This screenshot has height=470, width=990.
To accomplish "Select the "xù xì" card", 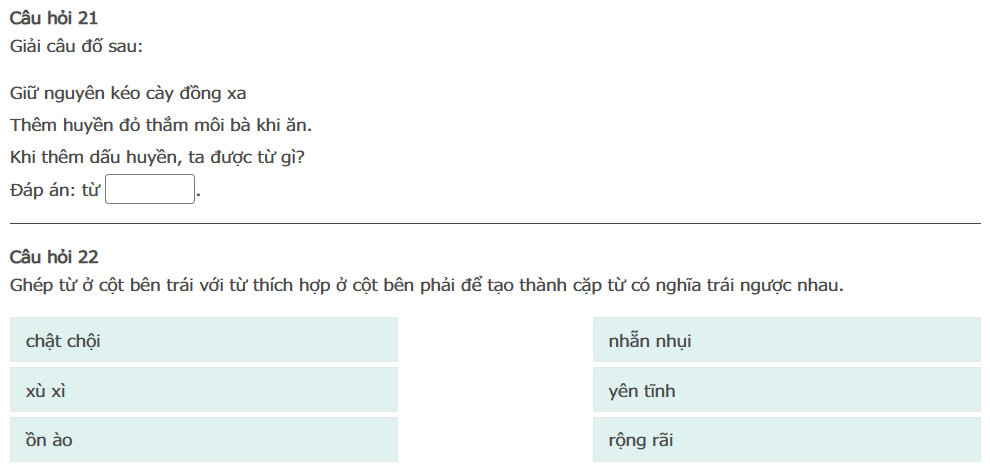I will pos(203,390).
